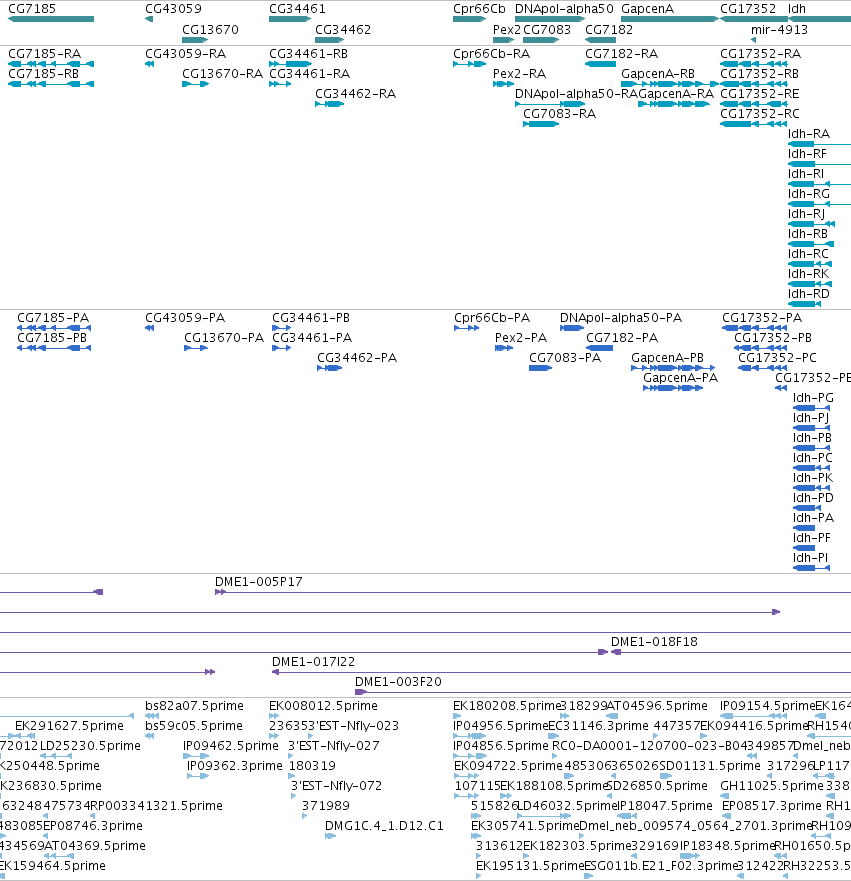The image size is (851, 881).
Task: Open the Idh-PI protein label
Action: click(810, 558)
